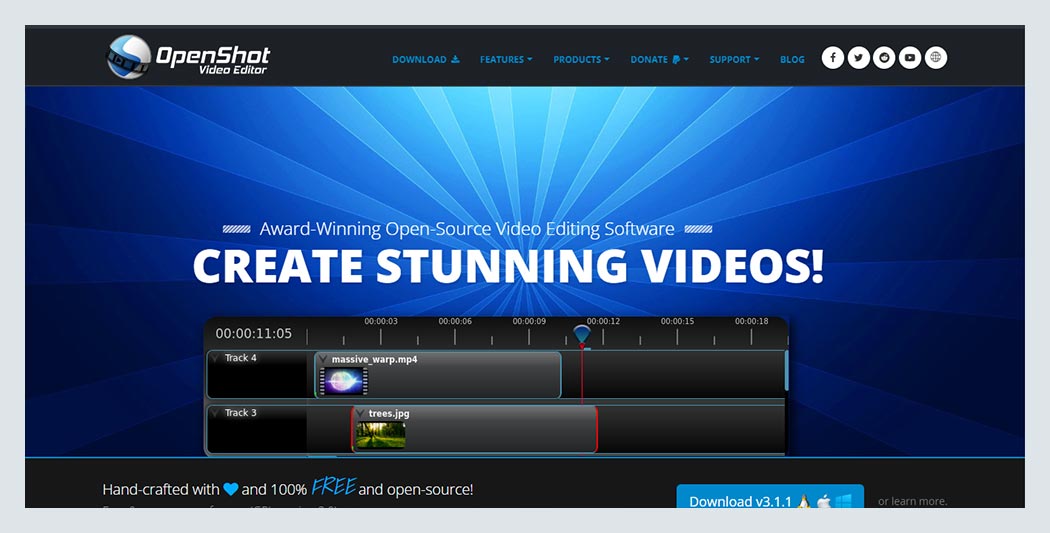The width and height of the screenshot is (1050, 533).
Task: Open the Download nav link
Action: pos(426,59)
